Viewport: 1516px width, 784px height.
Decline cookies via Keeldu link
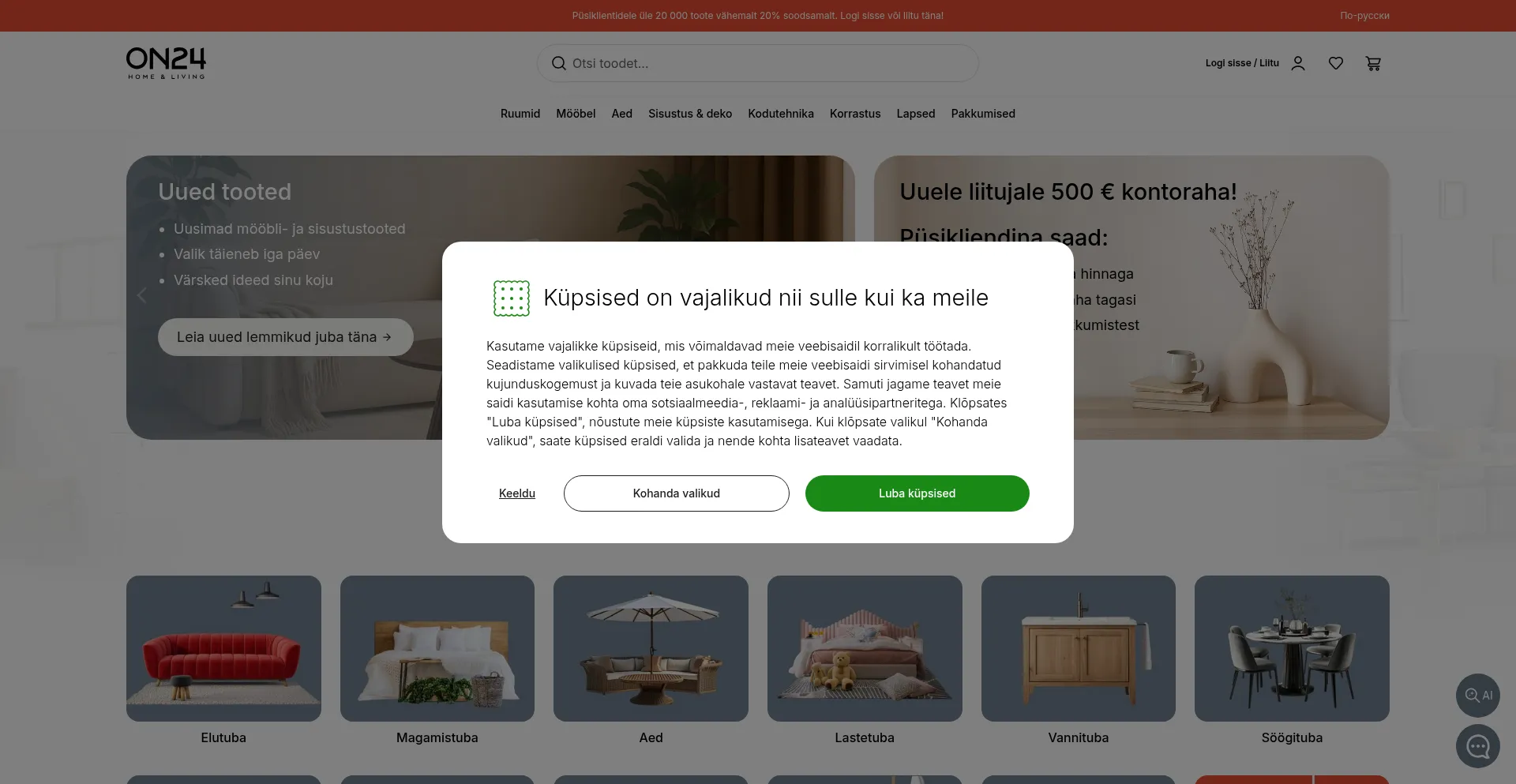click(x=517, y=493)
